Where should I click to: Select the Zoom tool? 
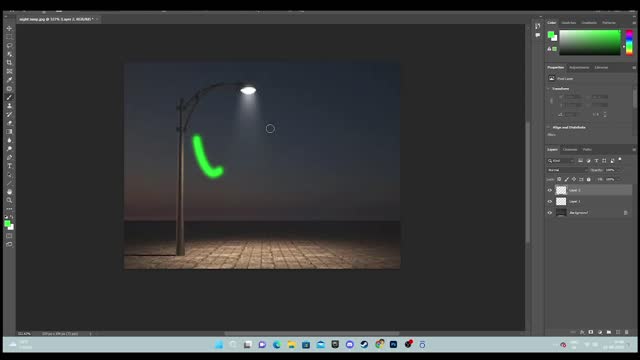(x=9, y=200)
